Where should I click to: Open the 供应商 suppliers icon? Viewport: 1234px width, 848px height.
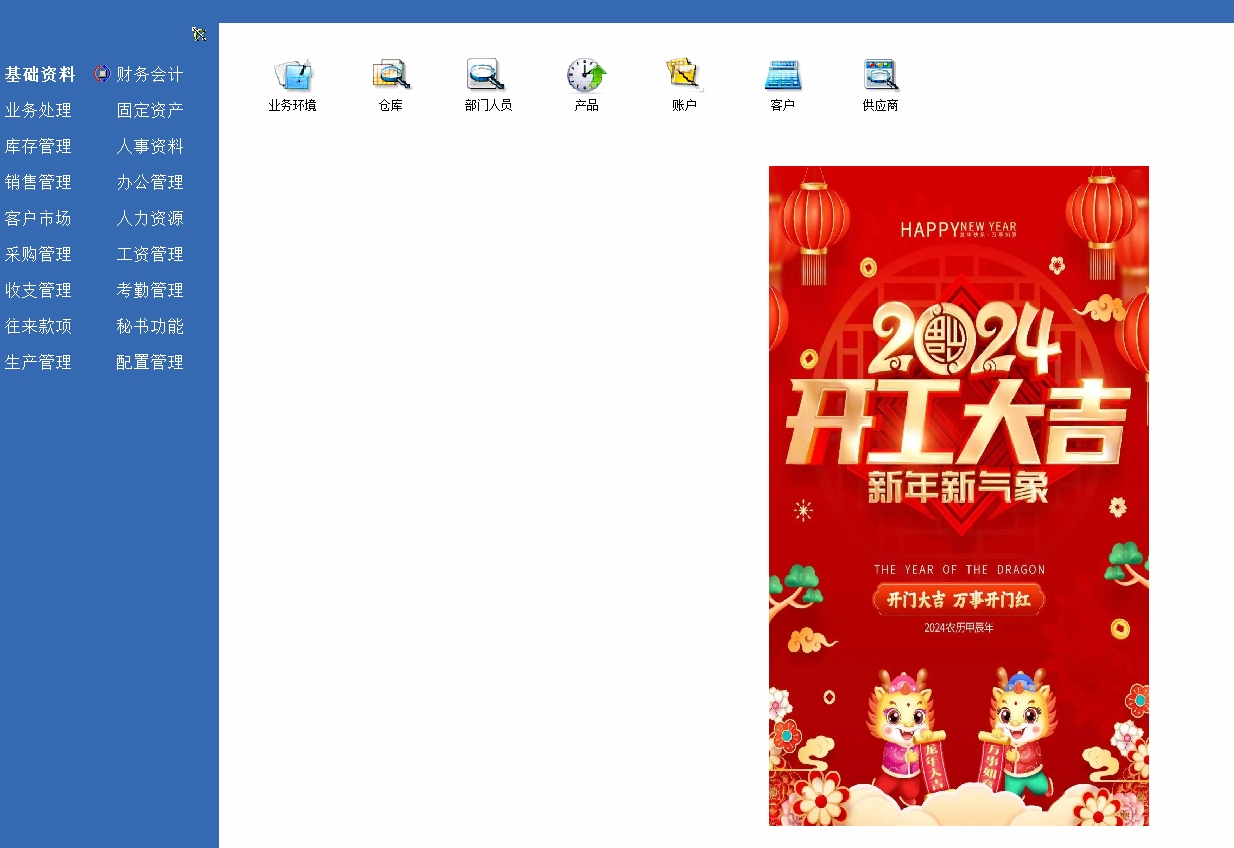pos(880,77)
